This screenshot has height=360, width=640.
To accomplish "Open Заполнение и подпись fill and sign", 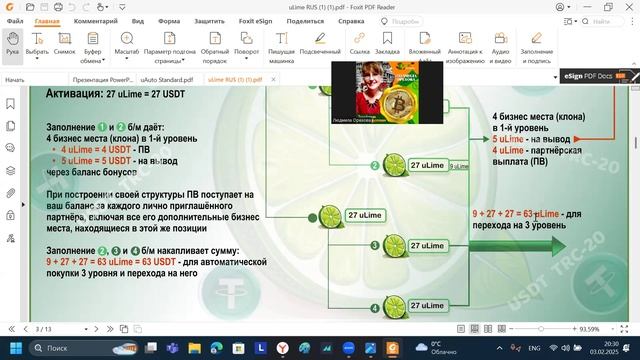I will [x=536, y=47].
